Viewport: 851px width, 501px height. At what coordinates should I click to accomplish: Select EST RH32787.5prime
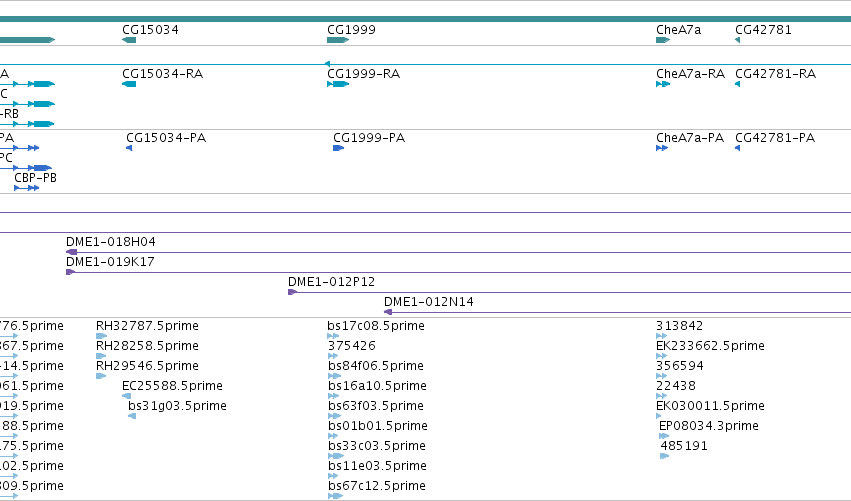(x=147, y=326)
